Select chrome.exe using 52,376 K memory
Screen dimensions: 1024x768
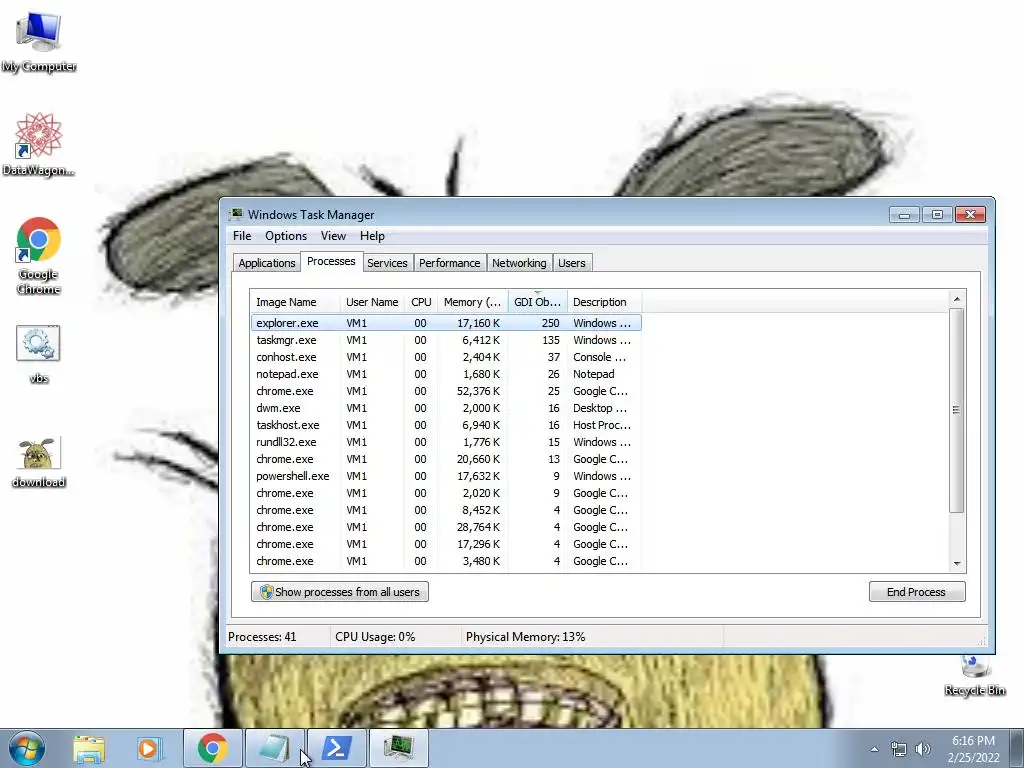[x=446, y=391]
